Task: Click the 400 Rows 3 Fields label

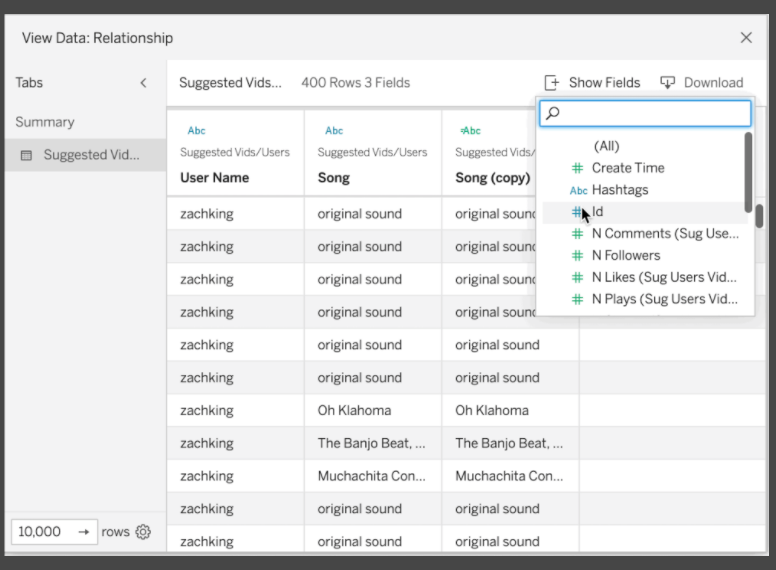Action: click(356, 83)
